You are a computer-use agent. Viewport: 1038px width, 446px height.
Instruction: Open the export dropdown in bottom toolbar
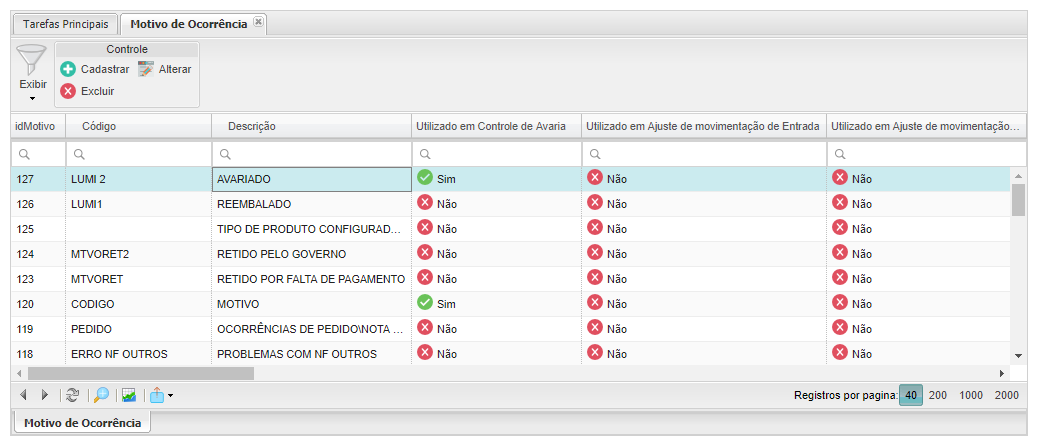161,395
